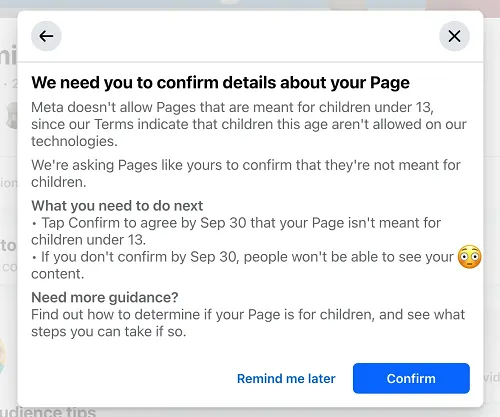The height and width of the screenshot is (417, 500).
Task: Click the "Need more guidance?" subheading
Action: (x=105, y=297)
